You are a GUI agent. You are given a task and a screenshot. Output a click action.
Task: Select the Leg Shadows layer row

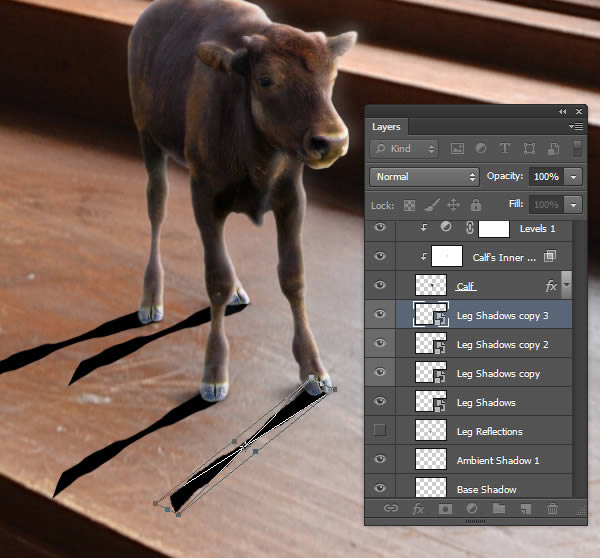[x=484, y=401]
